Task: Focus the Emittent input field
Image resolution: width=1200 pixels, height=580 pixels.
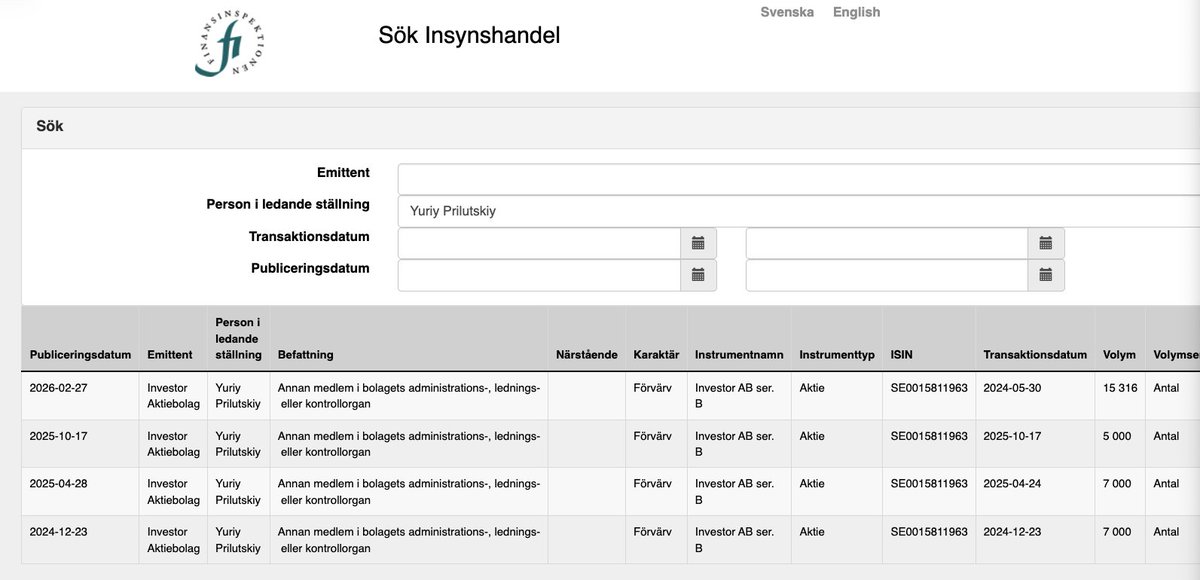Action: [x=798, y=179]
